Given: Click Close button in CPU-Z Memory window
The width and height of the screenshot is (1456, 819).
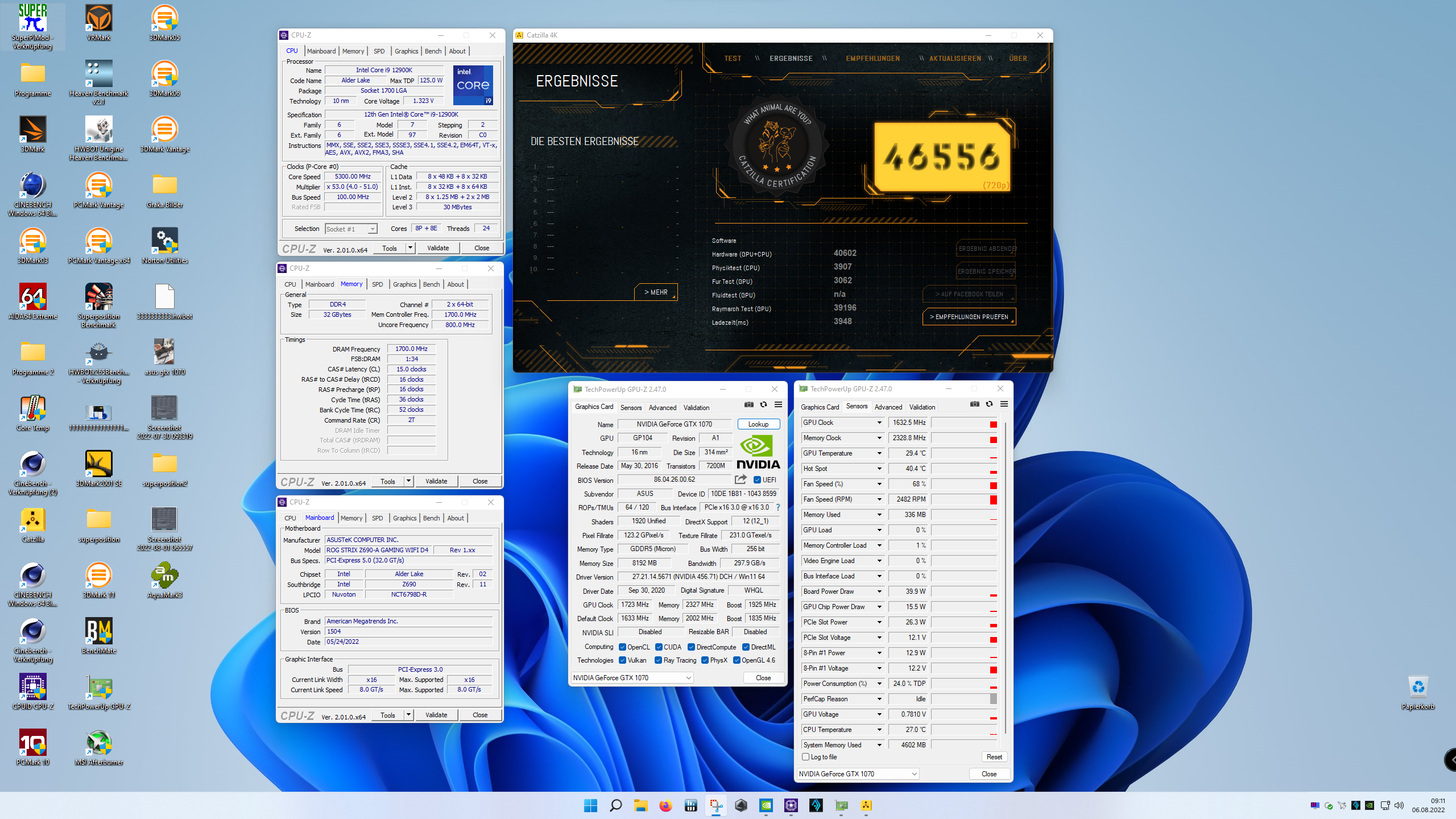Looking at the screenshot, I should coord(480,481).
